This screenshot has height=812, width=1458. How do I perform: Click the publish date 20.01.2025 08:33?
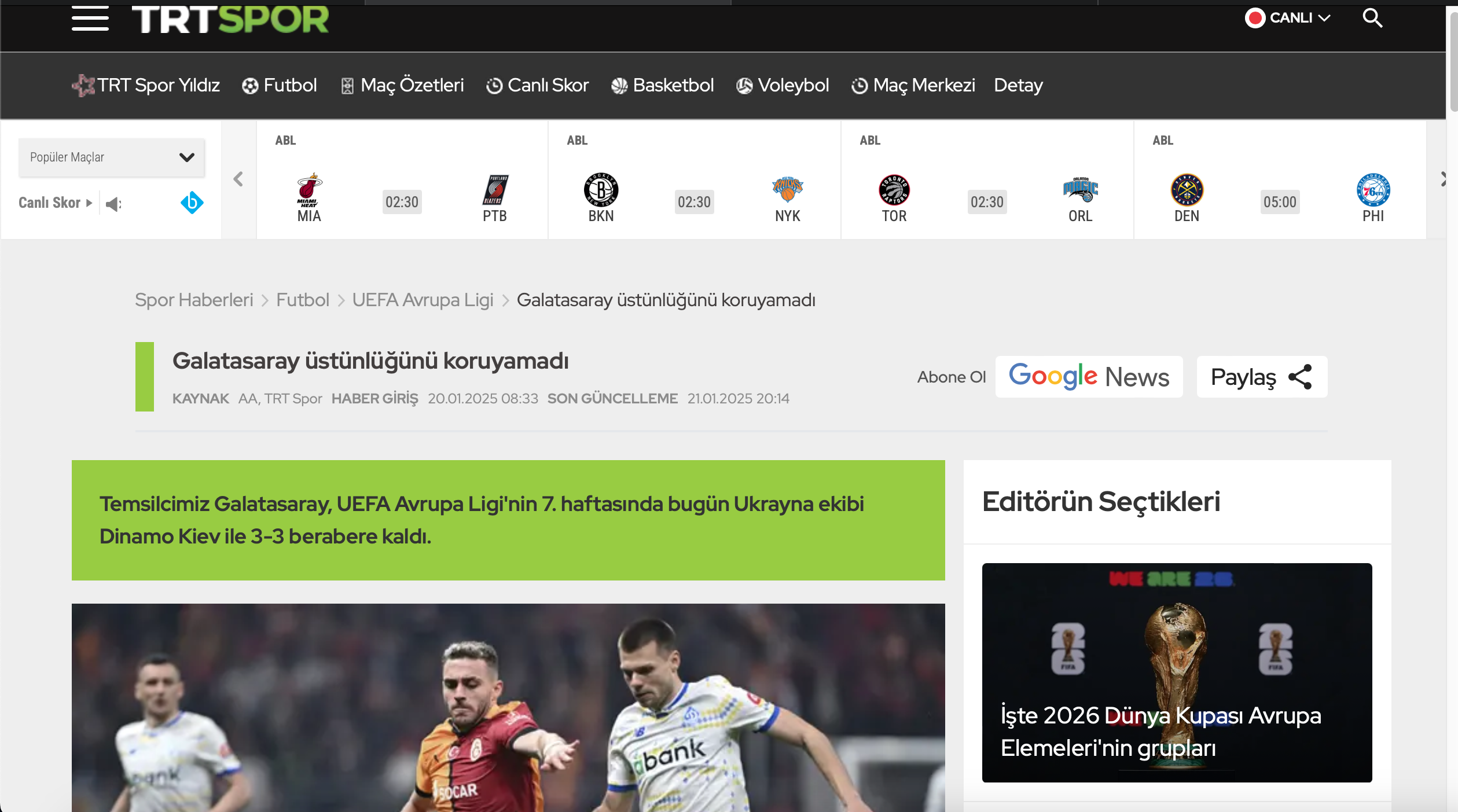(483, 399)
